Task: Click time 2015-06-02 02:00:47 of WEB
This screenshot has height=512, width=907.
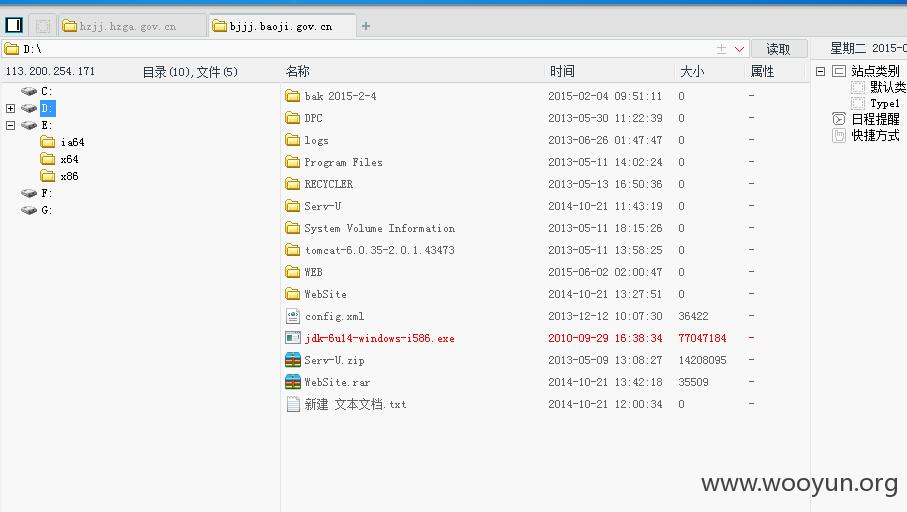Action: 605,272
